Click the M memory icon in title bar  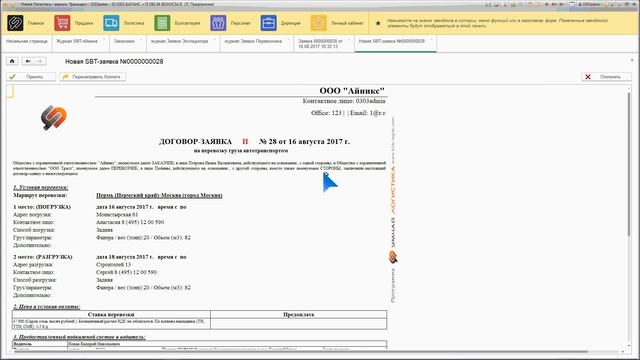pos(547,4)
